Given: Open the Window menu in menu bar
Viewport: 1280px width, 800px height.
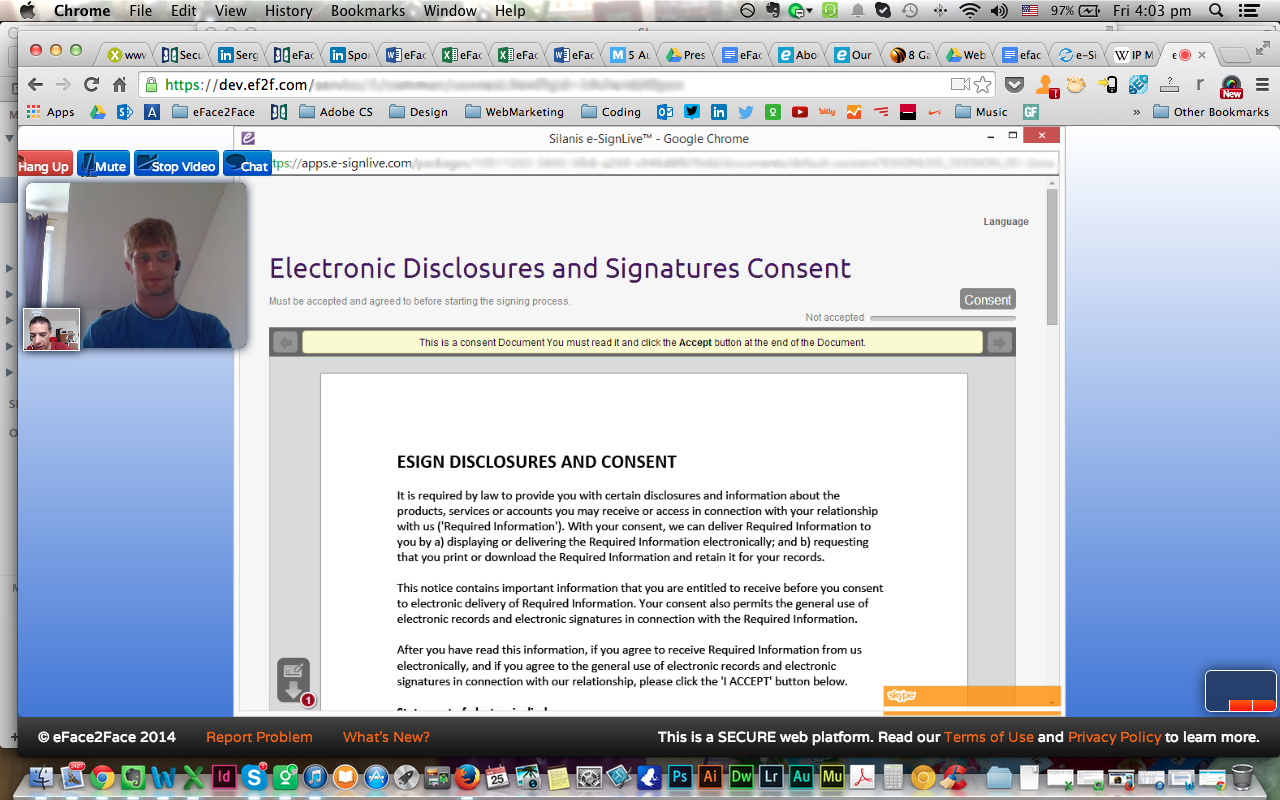Looking at the screenshot, I should [450, 11].
